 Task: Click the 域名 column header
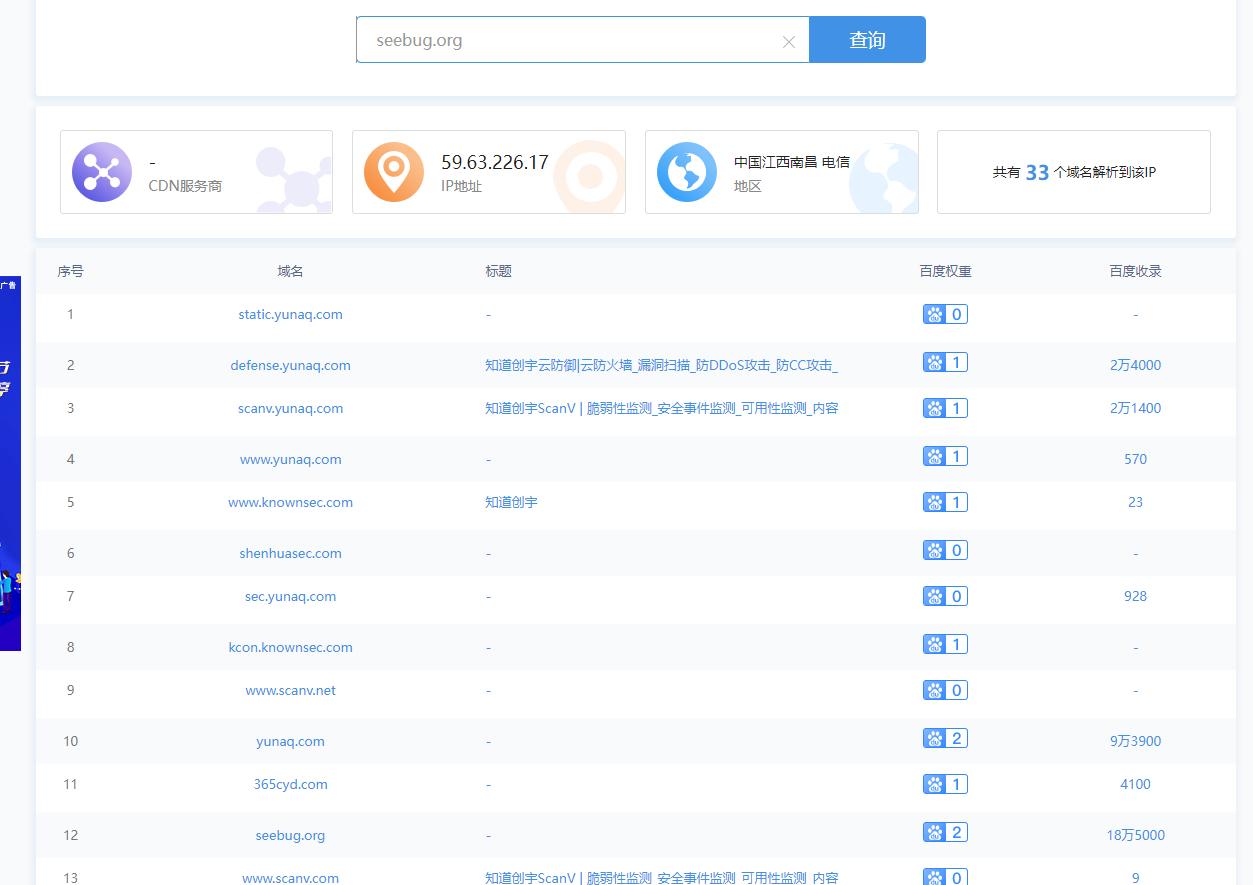(290, 271)
